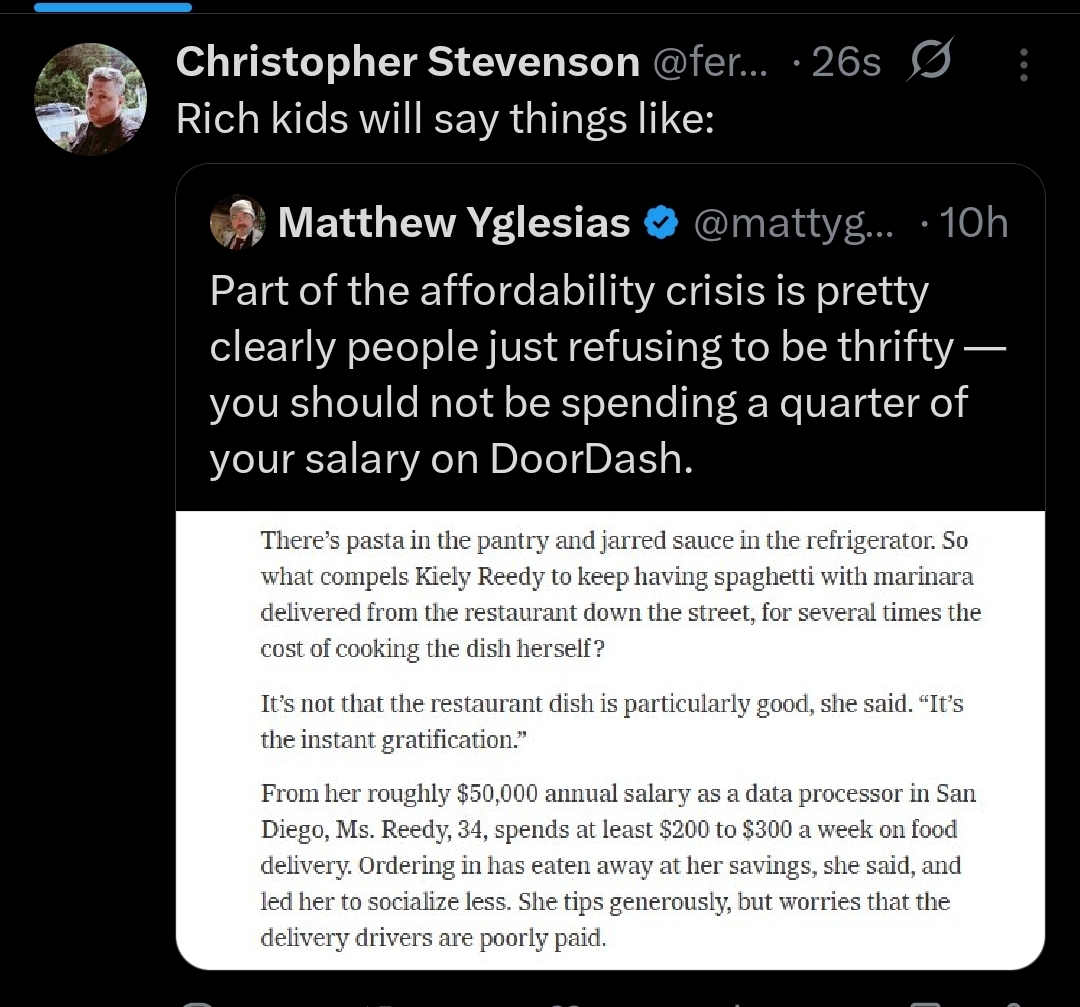Open the tweet via 26s timestamp

(x=846, y=63)
